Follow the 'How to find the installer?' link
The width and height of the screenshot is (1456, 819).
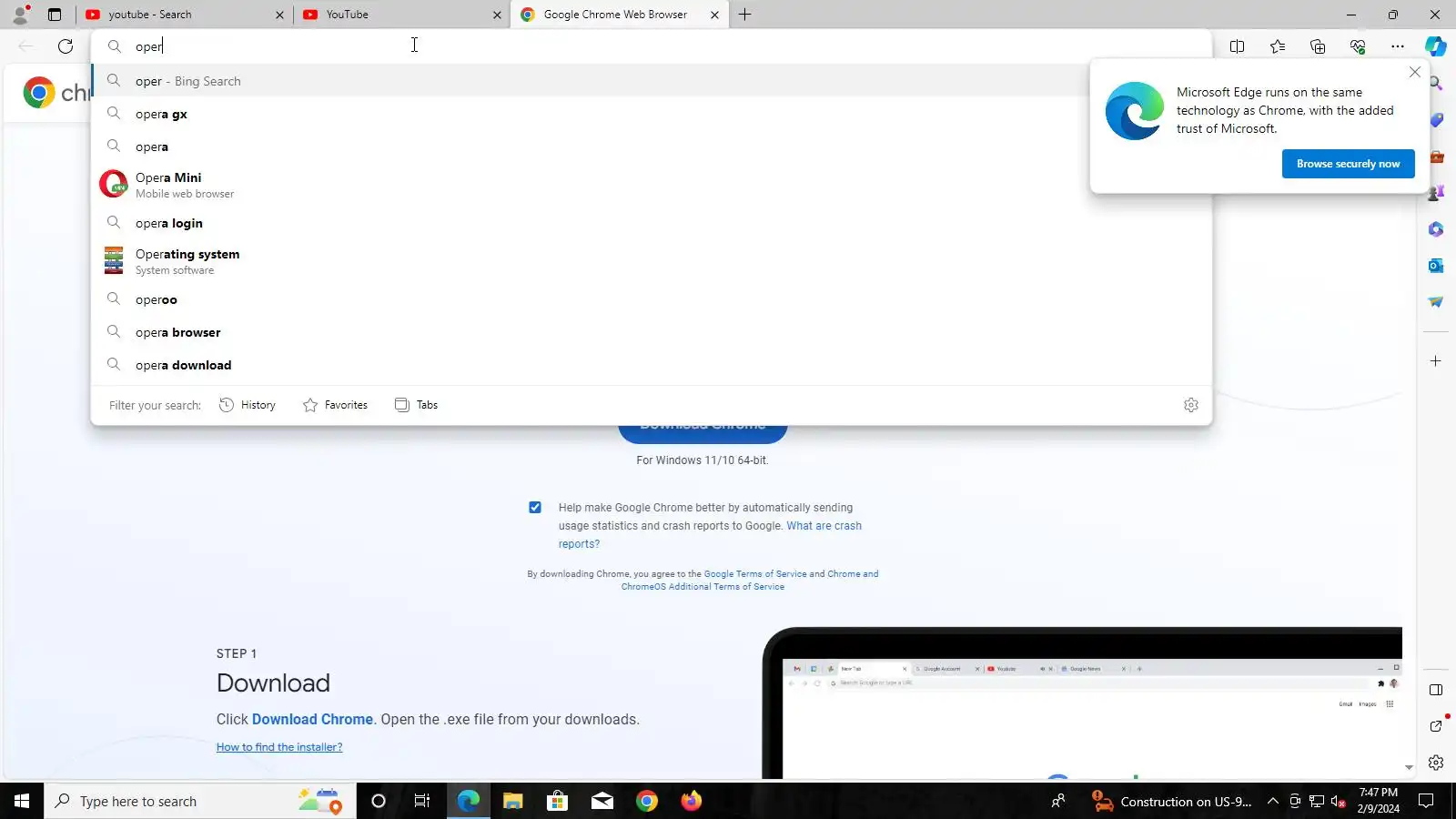279,747
